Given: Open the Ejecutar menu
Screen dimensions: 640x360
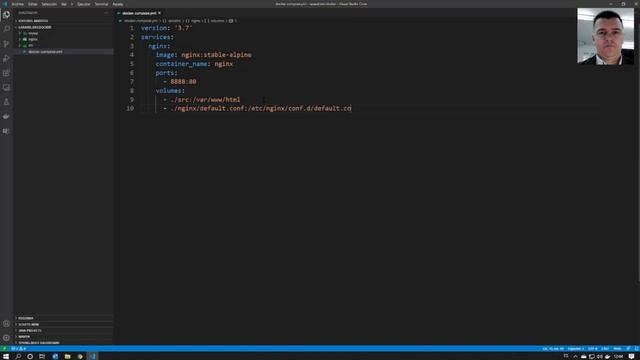Looking at the screenshot, I should click(84, 4).
